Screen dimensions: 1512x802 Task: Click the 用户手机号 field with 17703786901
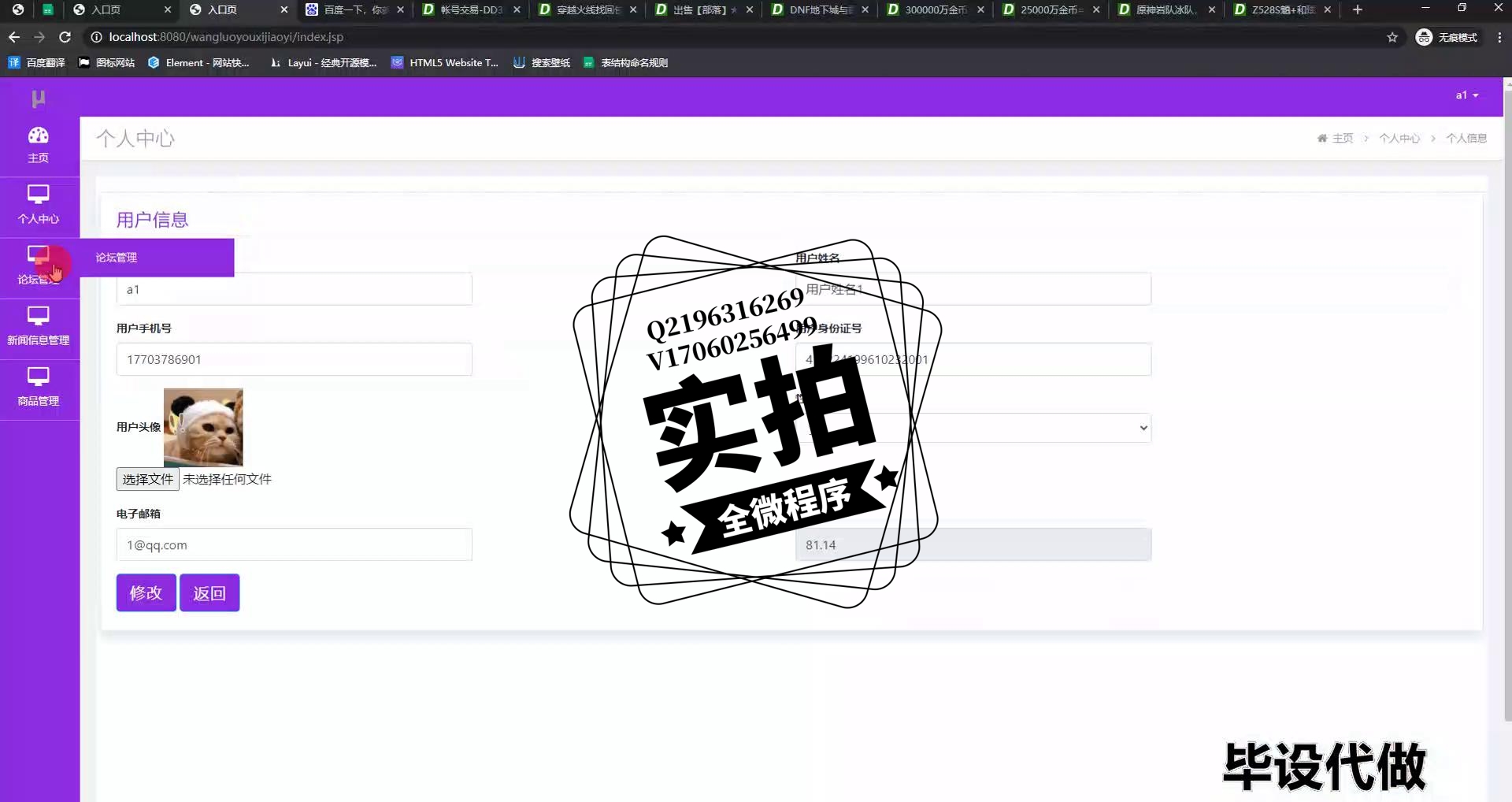tap(295, 359)
